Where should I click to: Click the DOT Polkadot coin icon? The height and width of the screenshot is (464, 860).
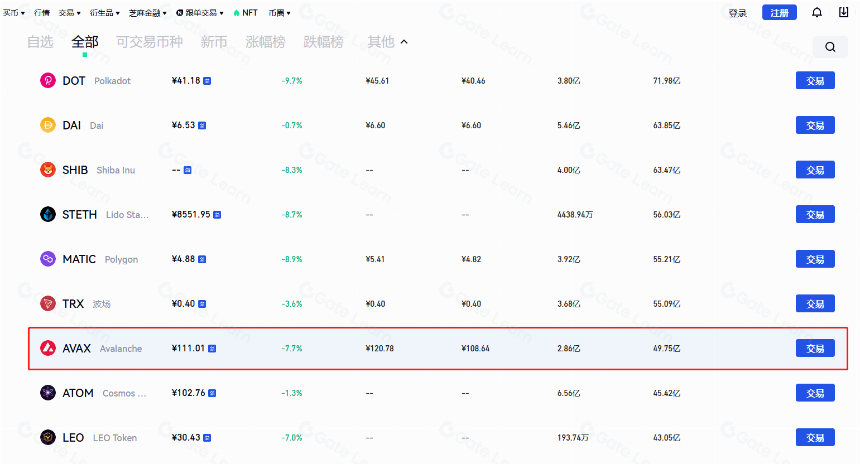(x=48, y=81)
